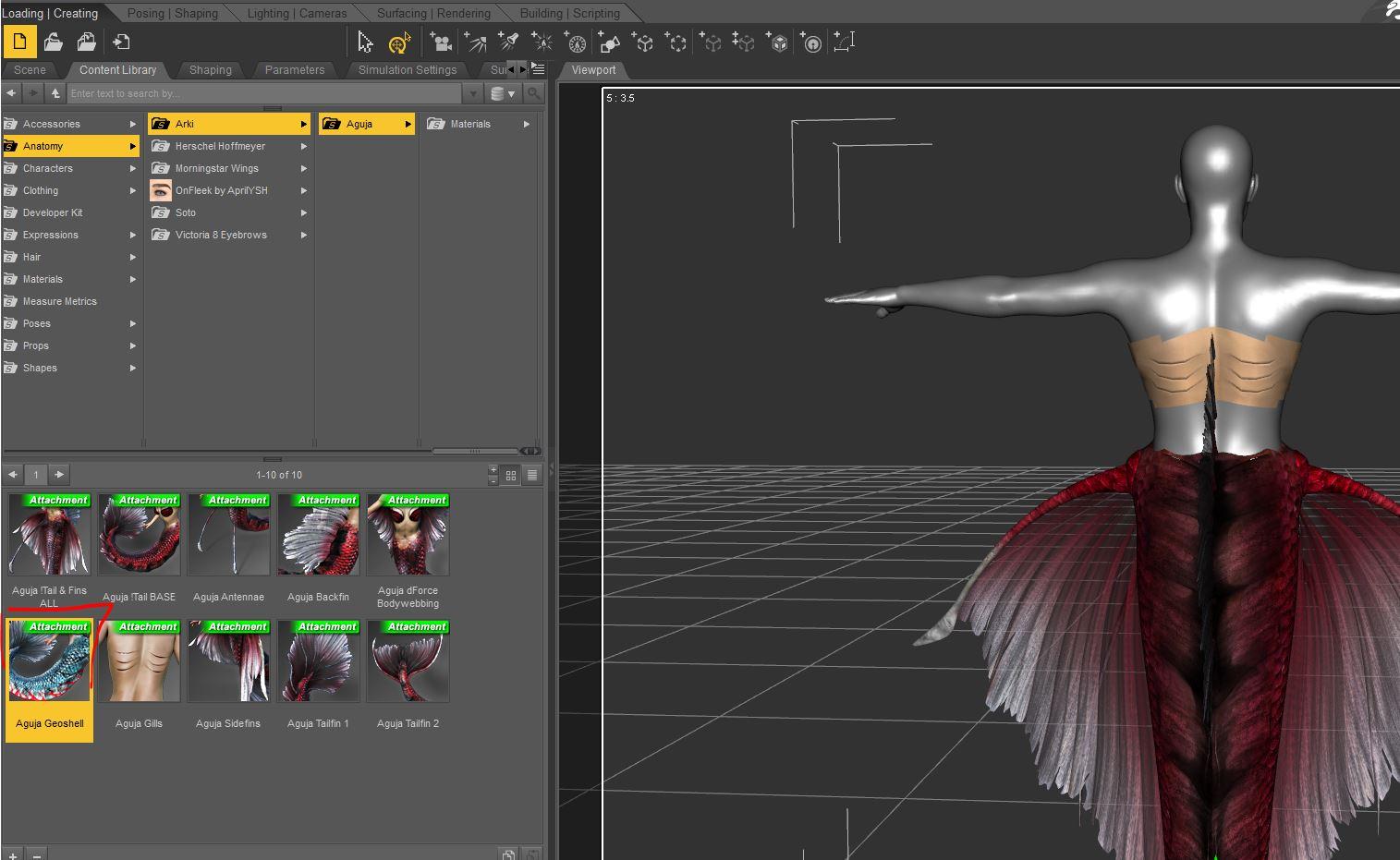The height and width of the screenshot is (860, 1400).
Task: Expand the Morningstar Wings folder
Action: click(303, 168)
